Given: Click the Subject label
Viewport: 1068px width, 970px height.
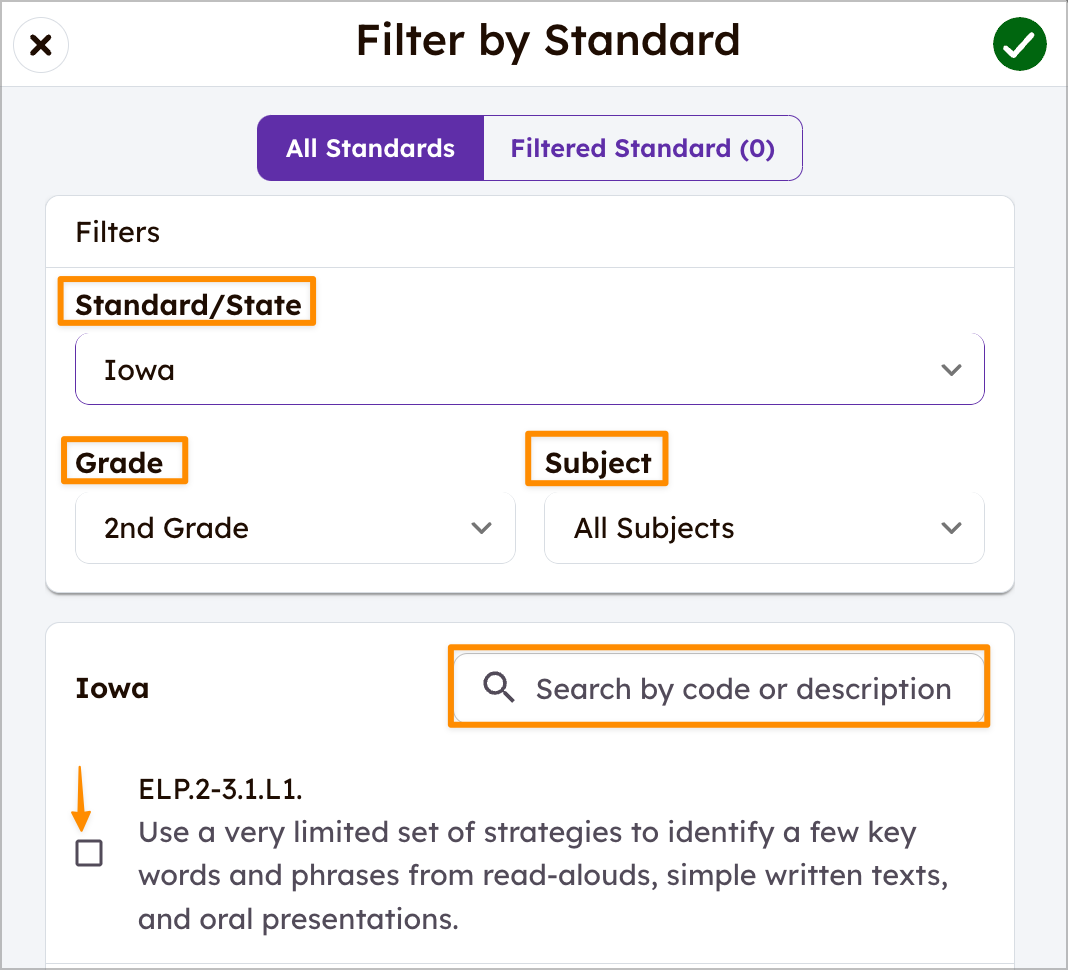Looking at the screenshot, I should 598,463.
